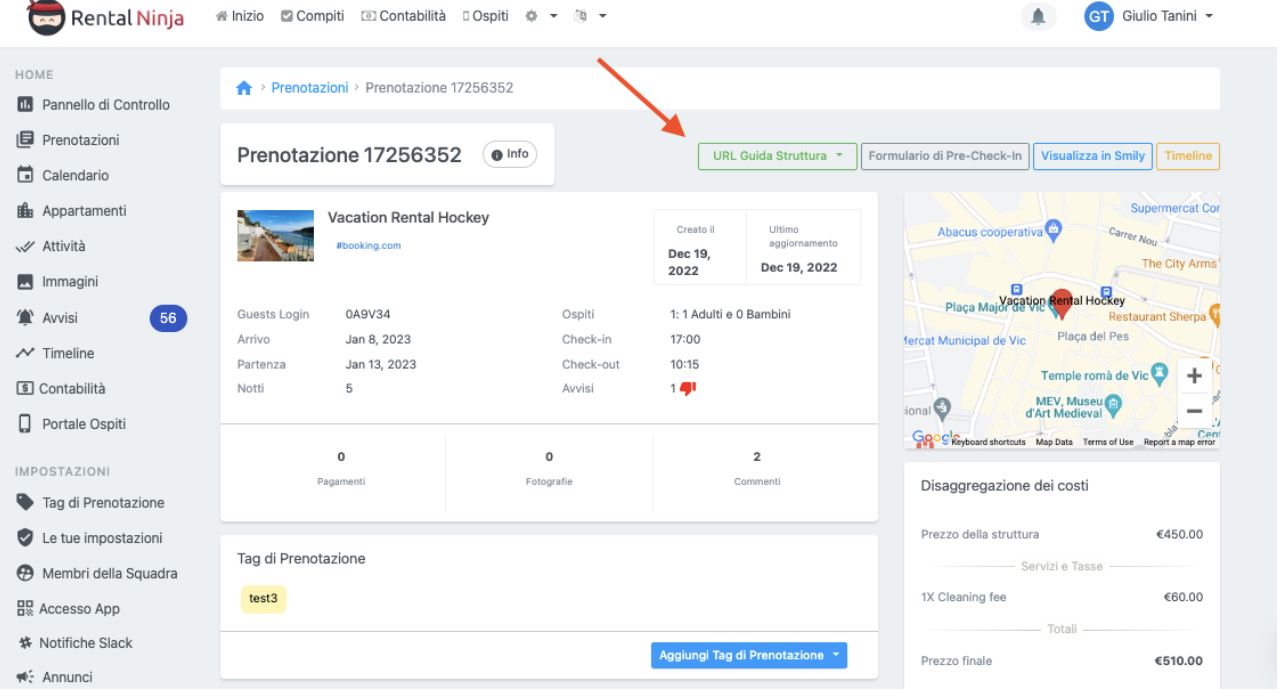Click the yellow test3 booking tag

[x=263, y=599]
